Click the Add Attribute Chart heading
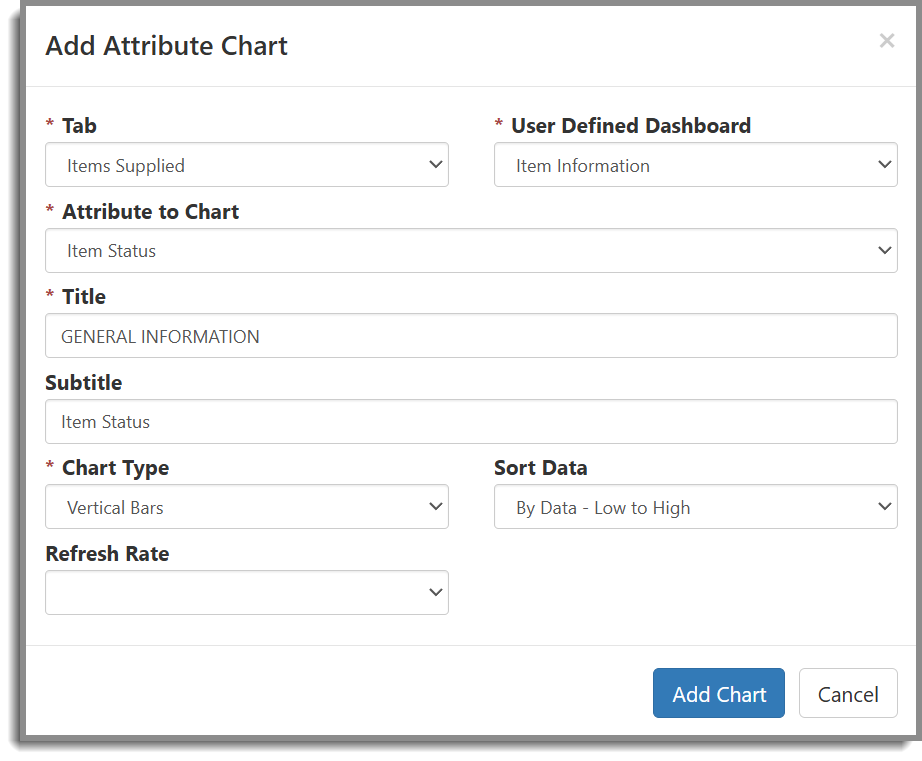The height and width of the screenshot is (761, 922). (x=166, y=46)
